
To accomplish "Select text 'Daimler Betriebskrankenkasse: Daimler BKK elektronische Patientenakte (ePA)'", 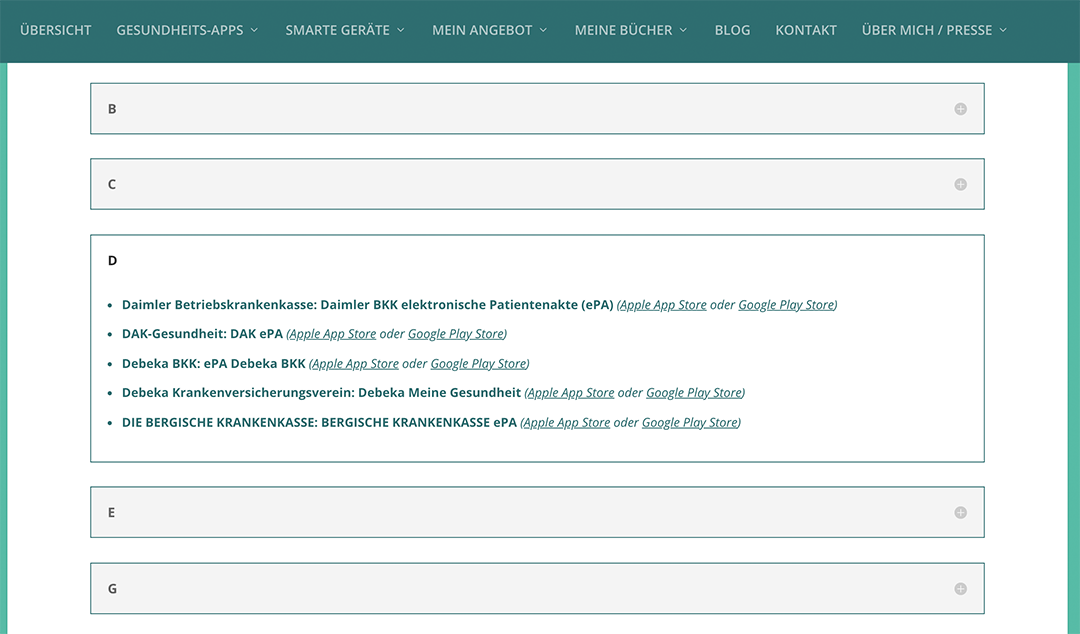I will coord(368,305).
